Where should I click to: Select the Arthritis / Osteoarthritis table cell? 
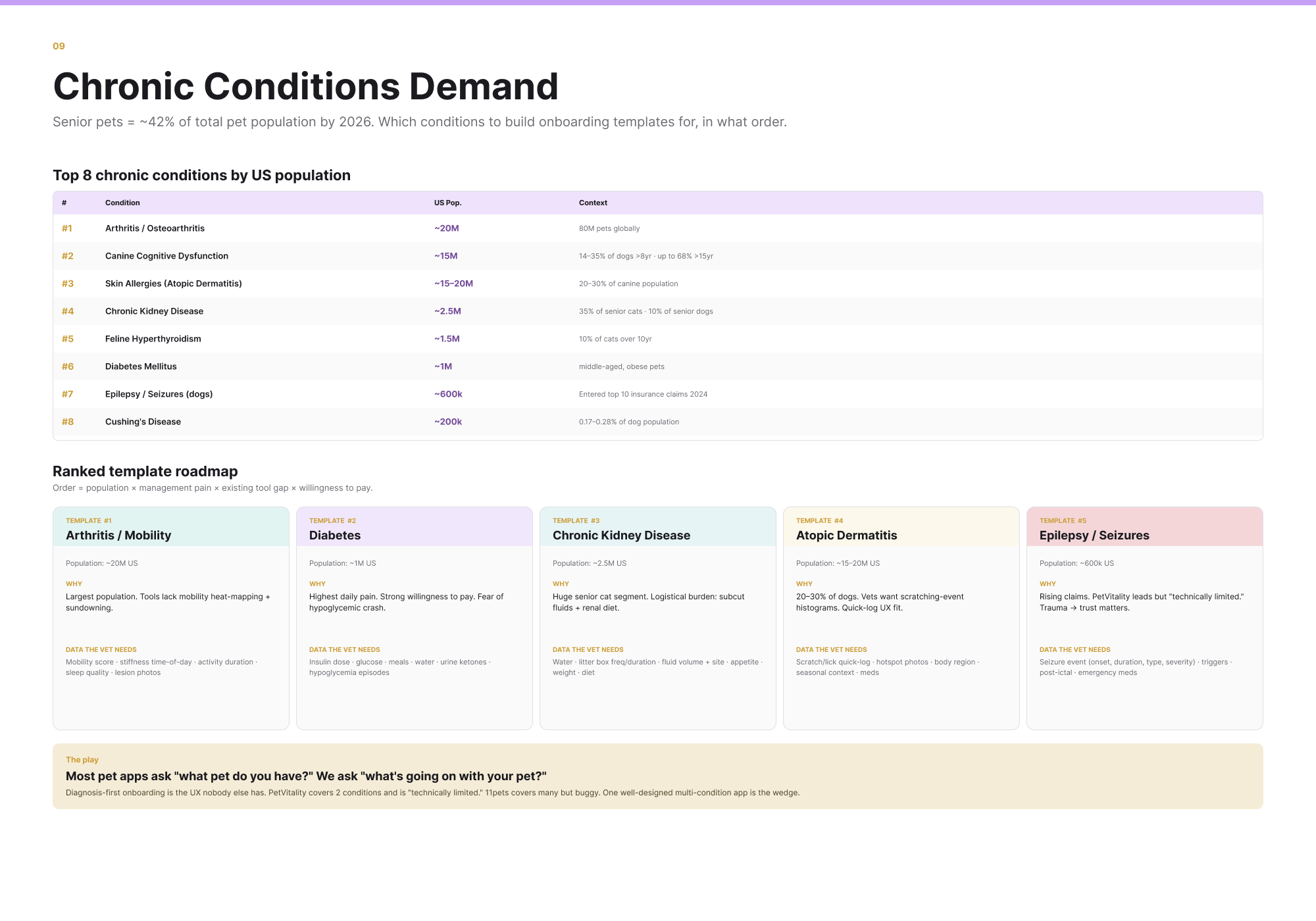tap(155, 228)
